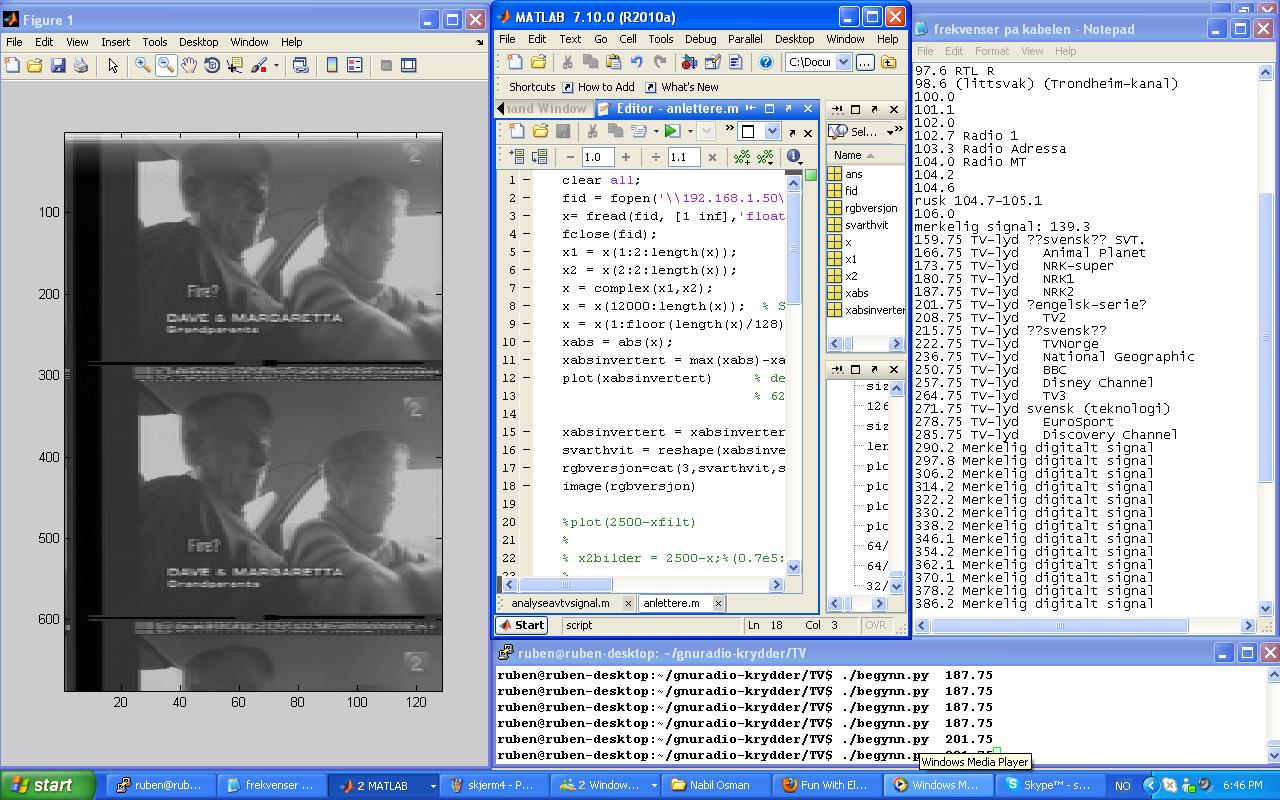Open the Parallel menu in MATLAB
This screenshot has width=1280, height=800.
click(745, 39)
